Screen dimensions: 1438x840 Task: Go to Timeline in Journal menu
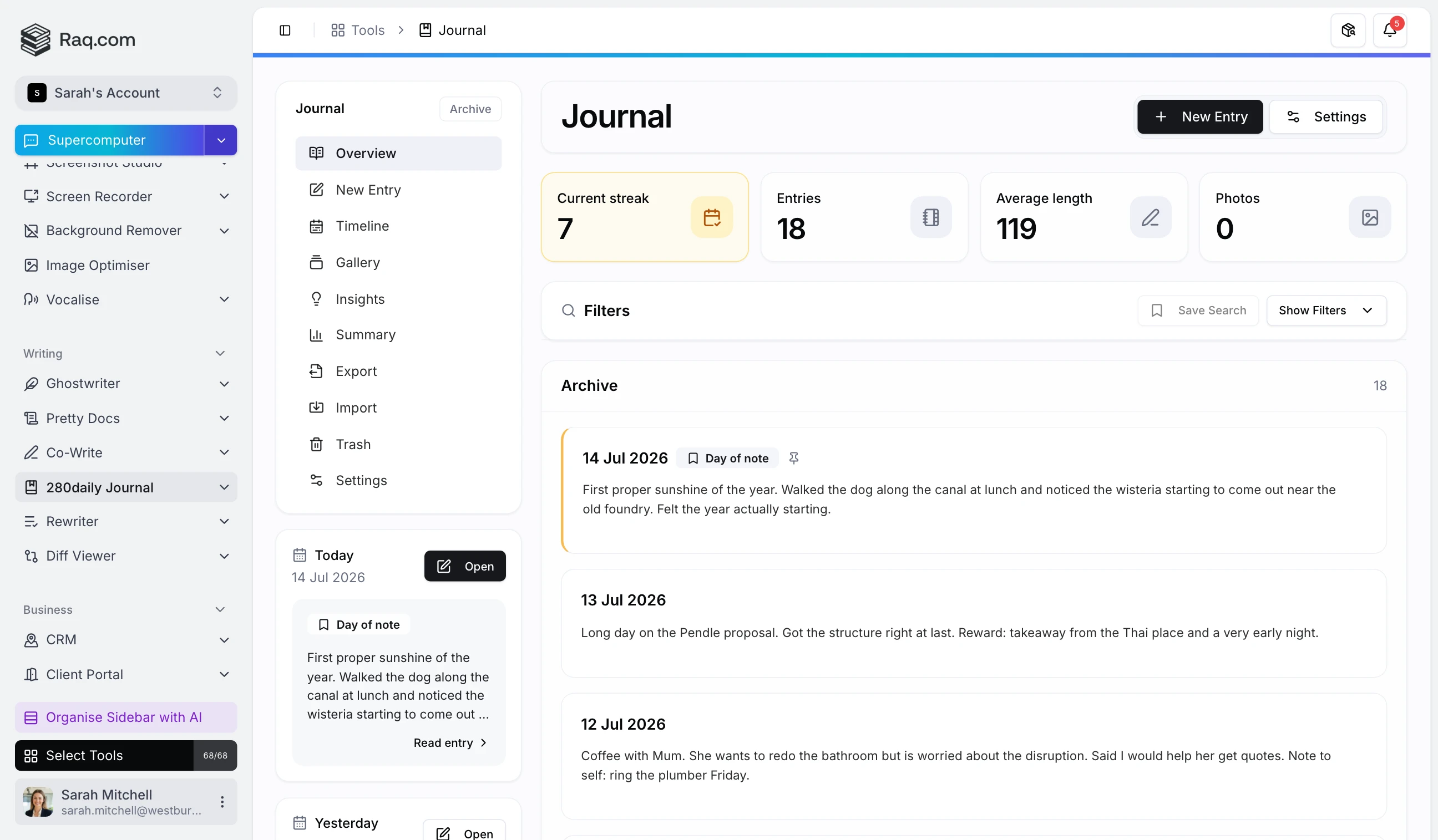pos(398,226)
